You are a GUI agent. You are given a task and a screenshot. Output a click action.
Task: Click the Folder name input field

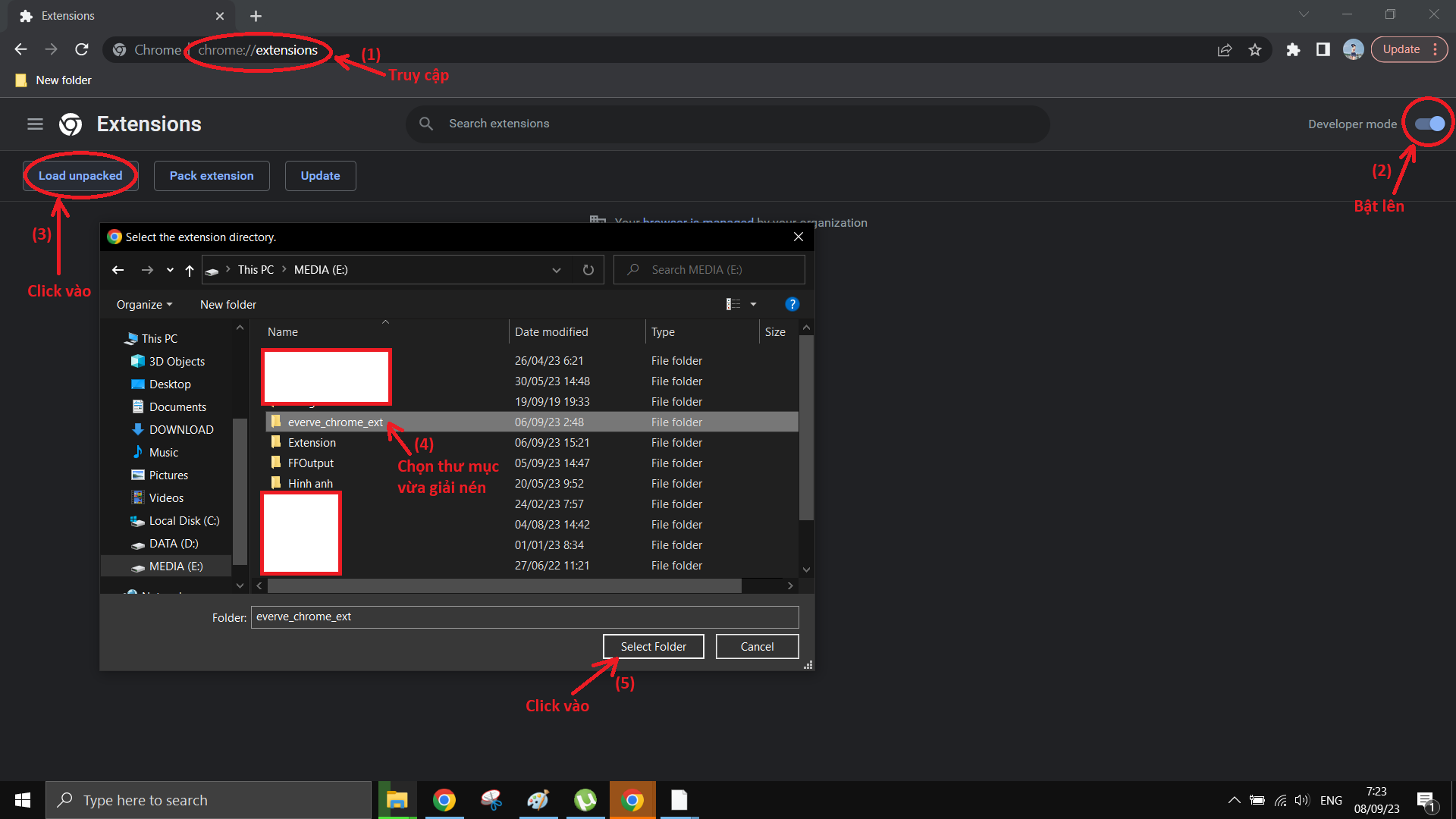(524, 617)
